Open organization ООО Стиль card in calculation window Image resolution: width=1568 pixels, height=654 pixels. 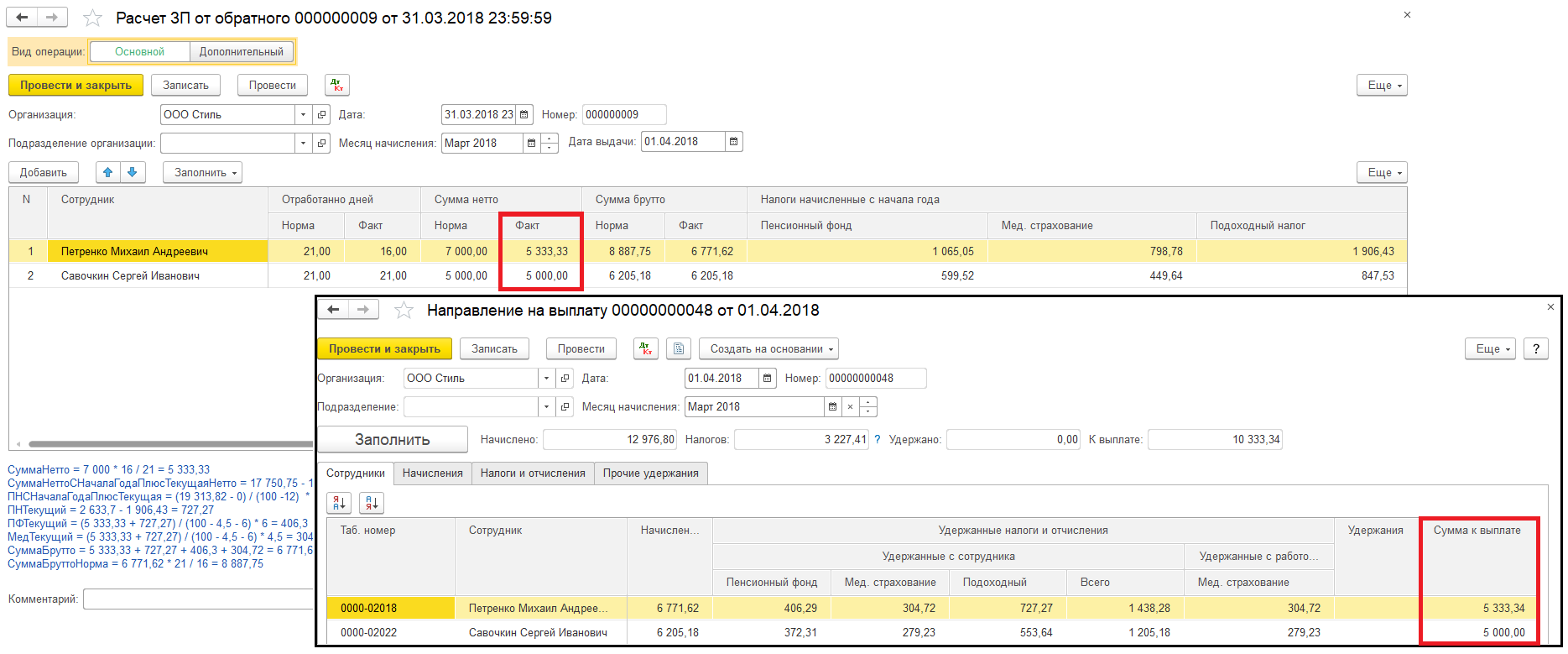pos(321,114)
